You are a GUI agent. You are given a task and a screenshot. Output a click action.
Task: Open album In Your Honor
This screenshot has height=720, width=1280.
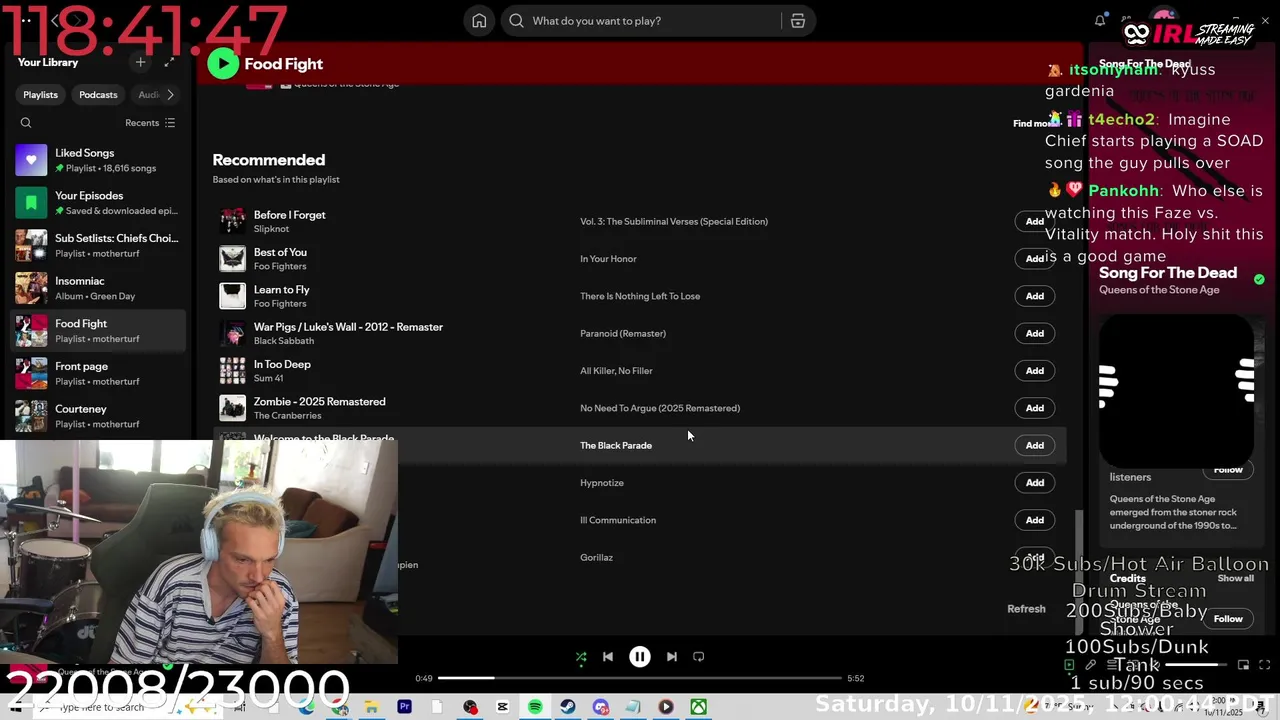[608, 259]
